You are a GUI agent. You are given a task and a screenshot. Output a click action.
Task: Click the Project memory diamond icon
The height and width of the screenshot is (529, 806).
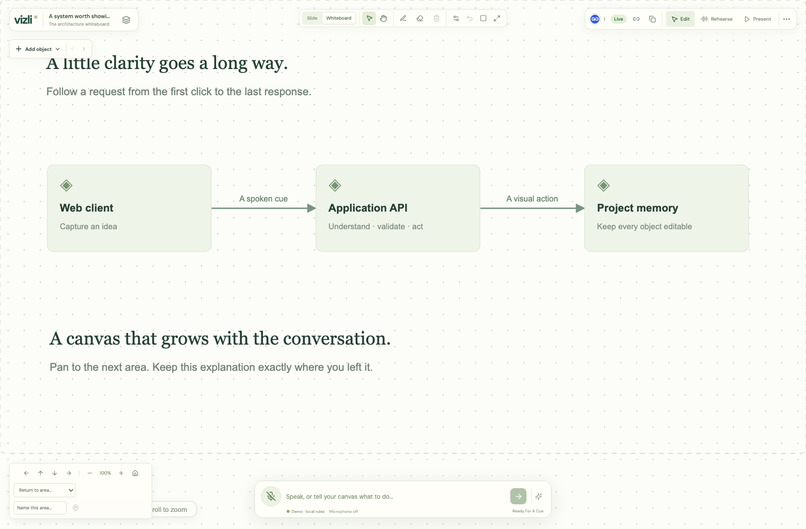[x=603, y=185]
